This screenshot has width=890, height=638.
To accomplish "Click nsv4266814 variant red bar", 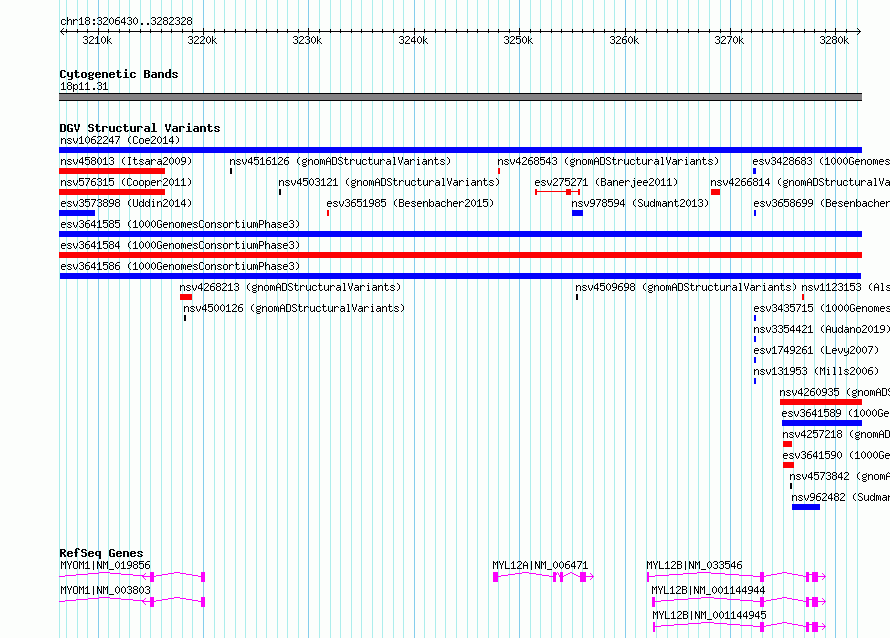I will click(715, 192).
